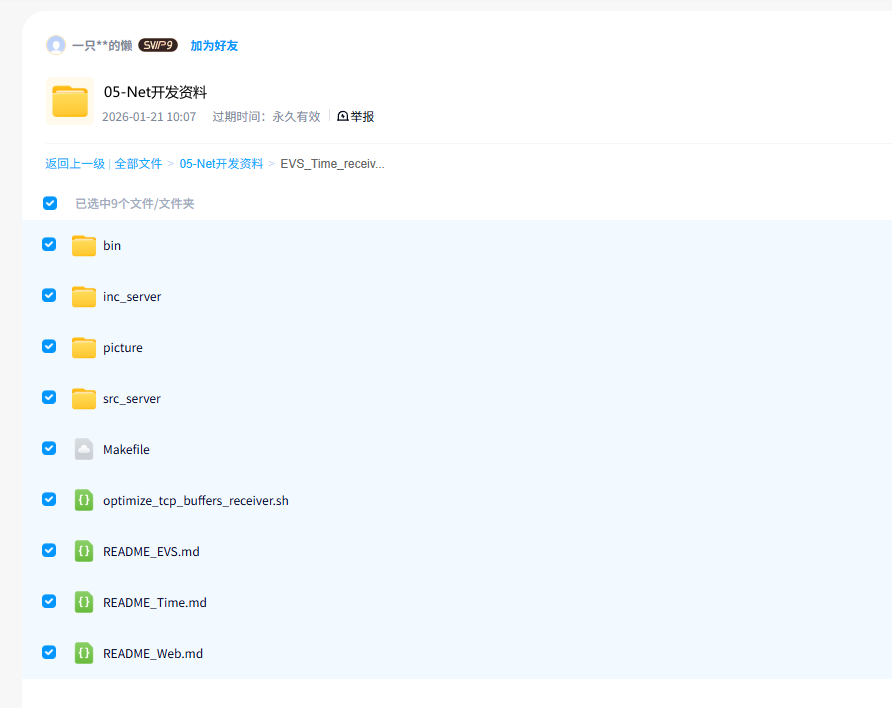Click the README_EVS.md file icon
Screen dimensions: 892x708
click(x=84, y=551)
